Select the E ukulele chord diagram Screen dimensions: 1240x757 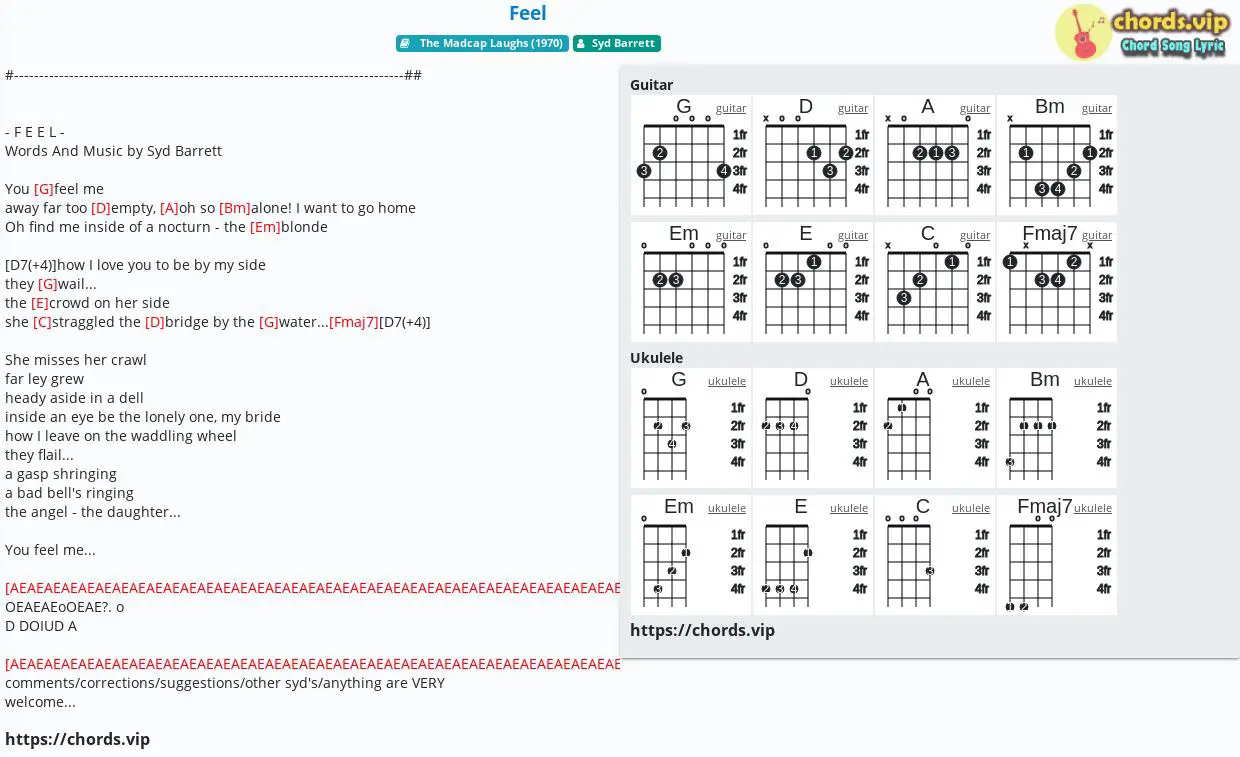coord(813,555)
